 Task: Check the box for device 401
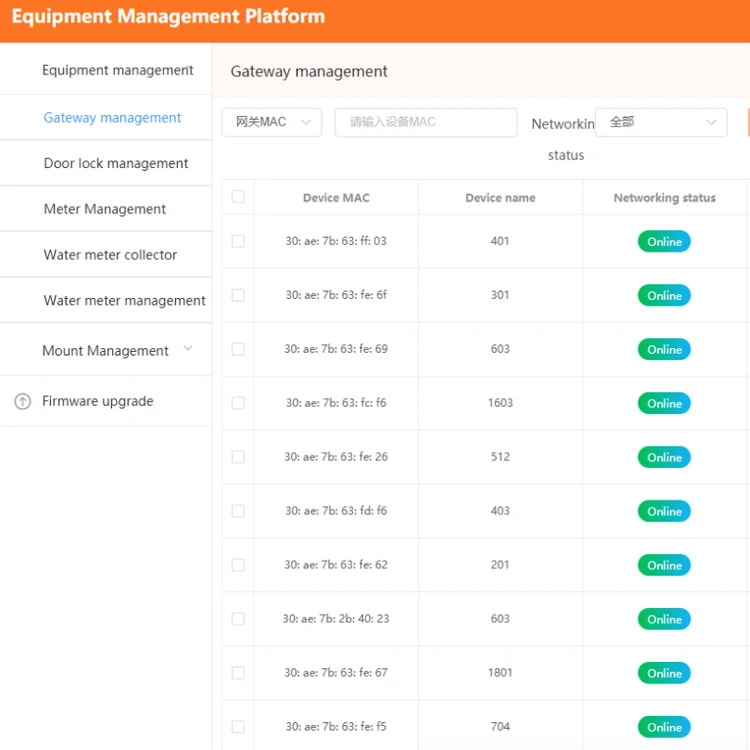coord(238,241)
